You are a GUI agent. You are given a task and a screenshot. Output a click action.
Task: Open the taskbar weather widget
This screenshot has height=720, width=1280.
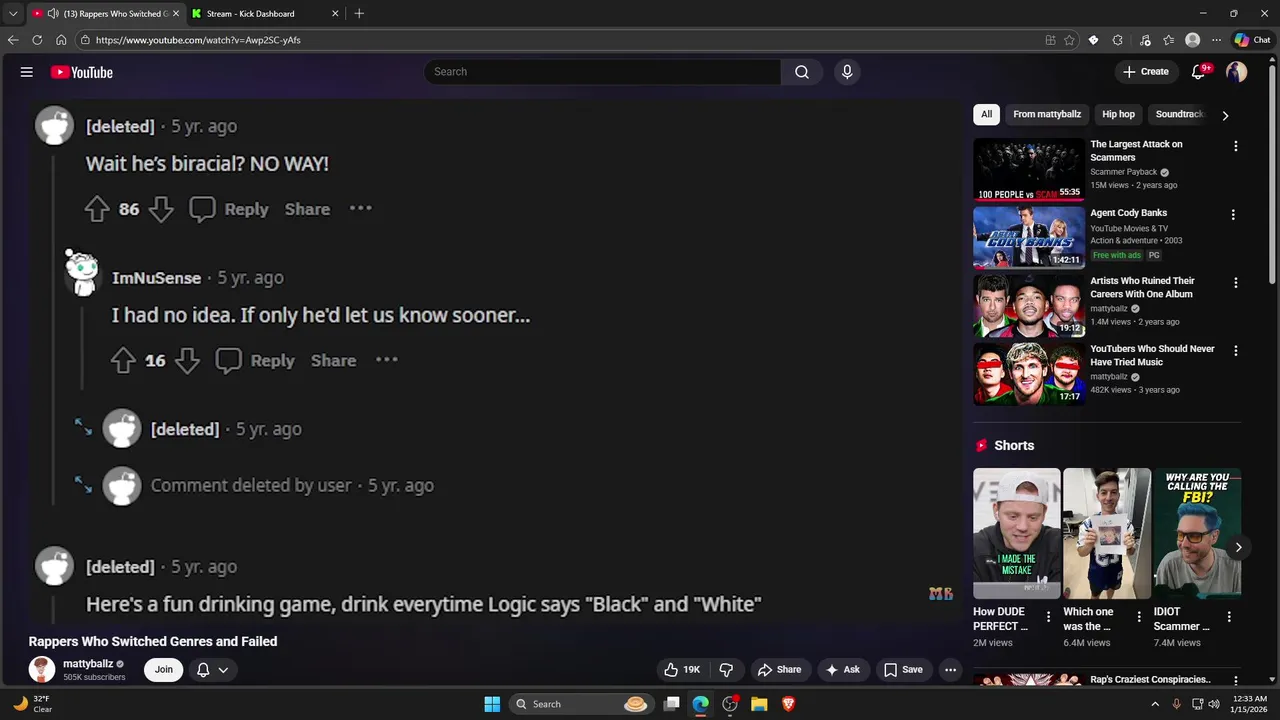point(33,704)
